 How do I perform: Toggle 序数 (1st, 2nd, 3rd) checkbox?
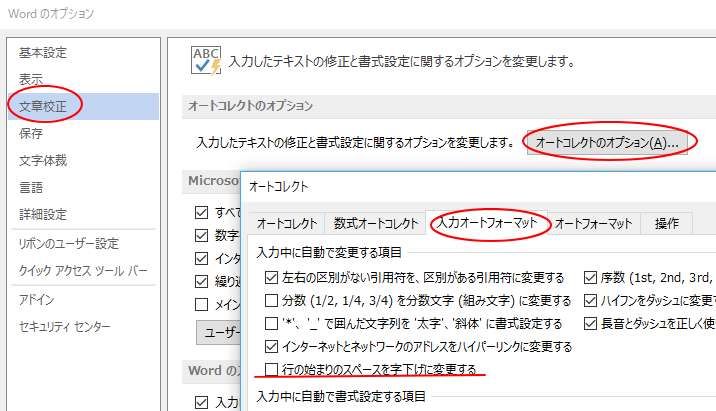click(590, 277)
